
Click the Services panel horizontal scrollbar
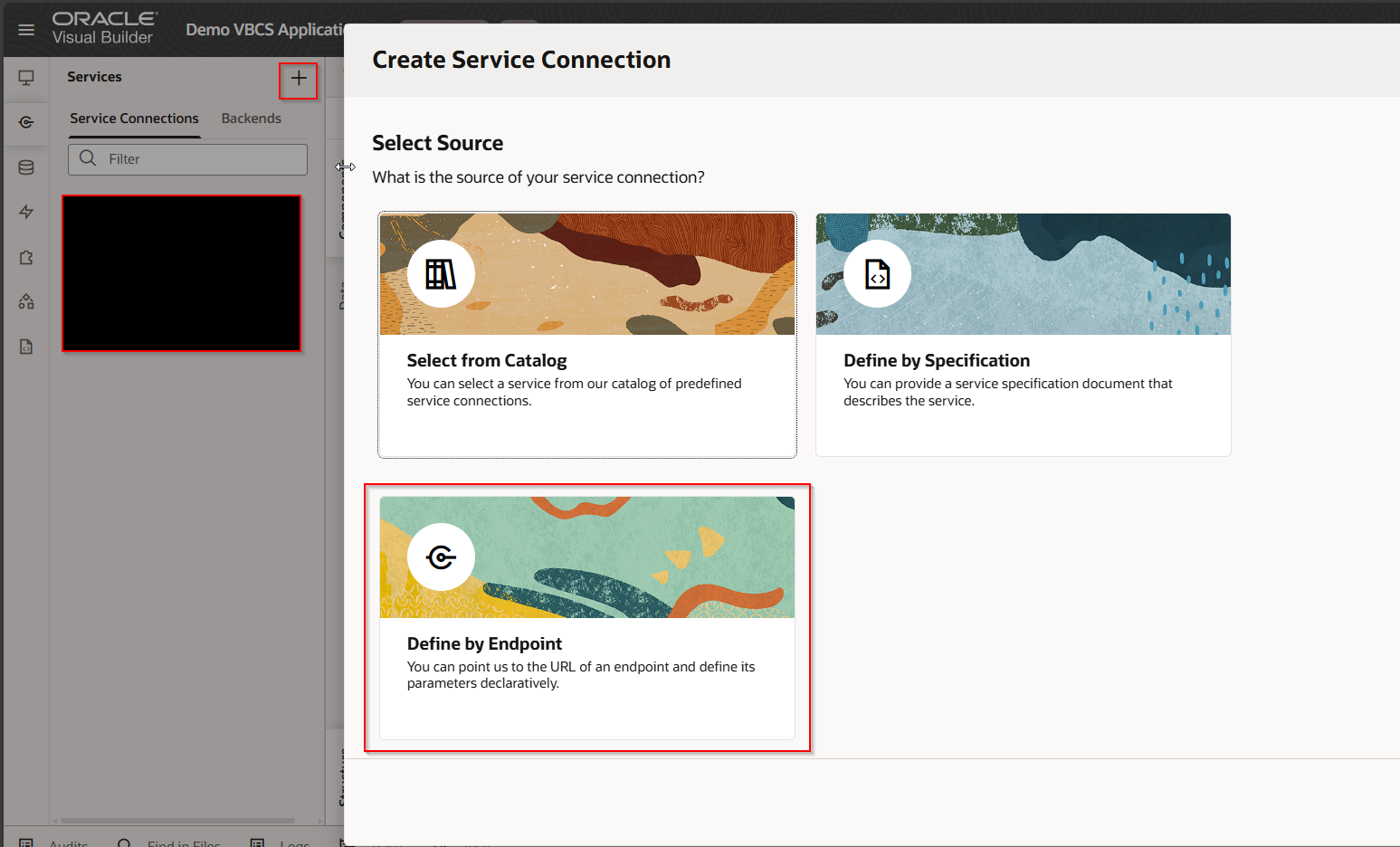coord(177,821)
